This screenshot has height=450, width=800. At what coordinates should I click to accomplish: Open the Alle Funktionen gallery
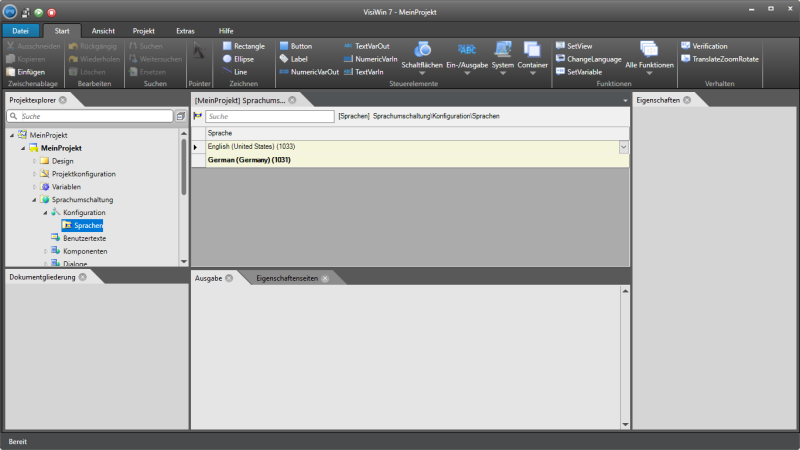(649, 58)
